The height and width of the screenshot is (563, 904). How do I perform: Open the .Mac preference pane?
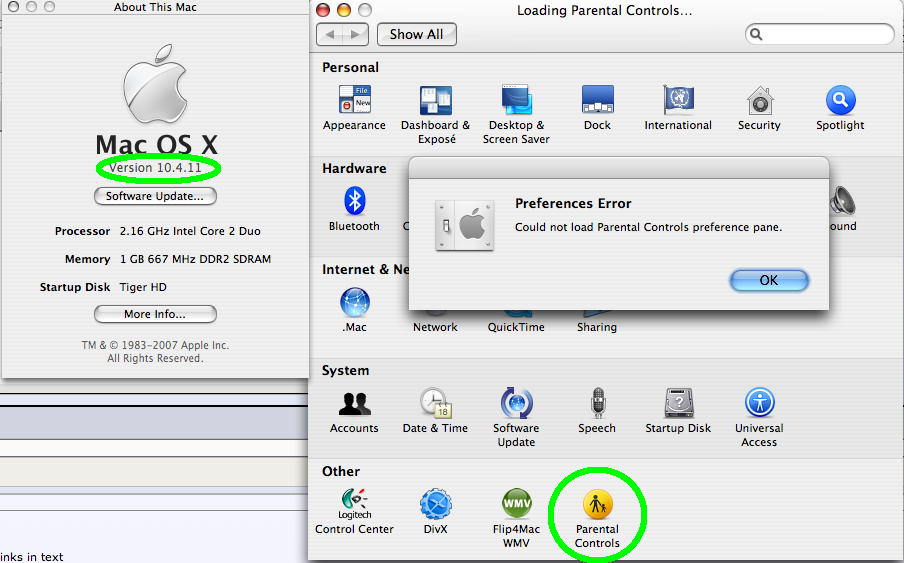354,310
